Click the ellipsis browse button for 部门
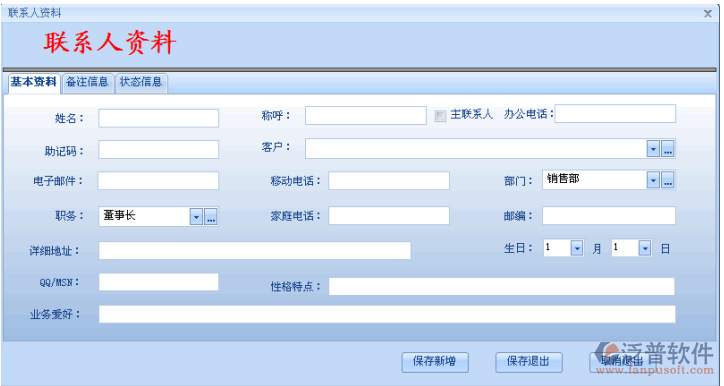 point(668,180)
